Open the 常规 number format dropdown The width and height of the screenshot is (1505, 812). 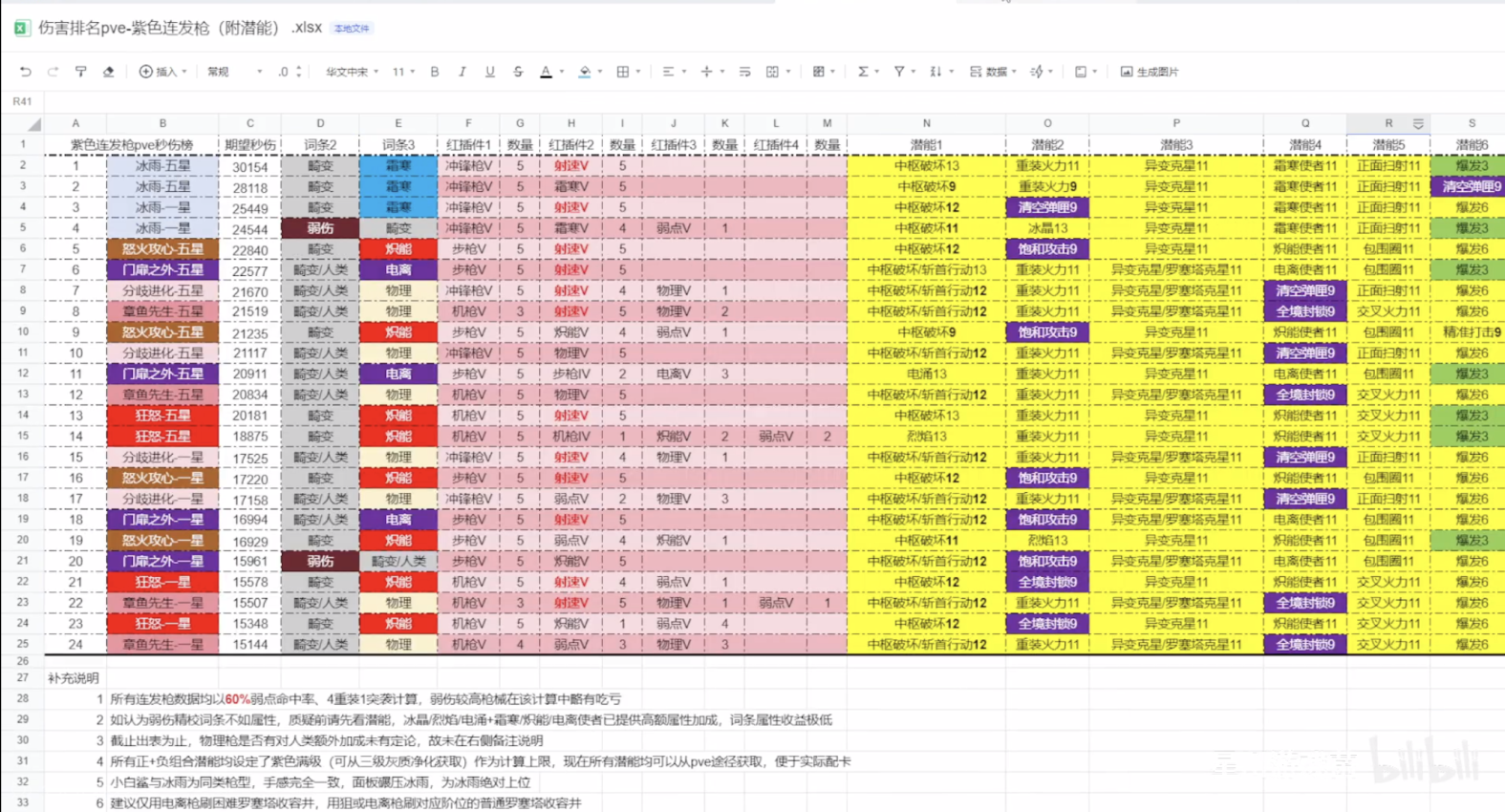coord(234,72)
